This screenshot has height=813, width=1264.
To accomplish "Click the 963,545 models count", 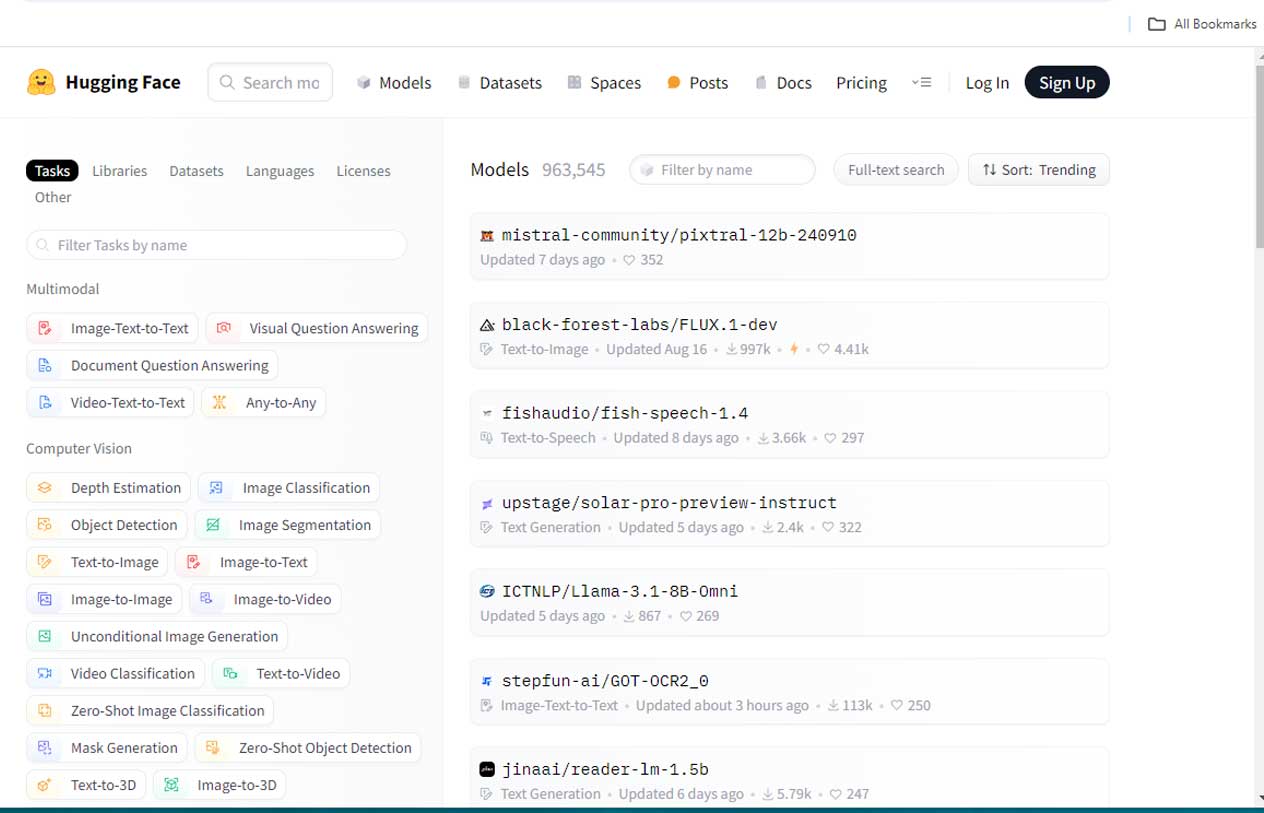I will (573, 170).
